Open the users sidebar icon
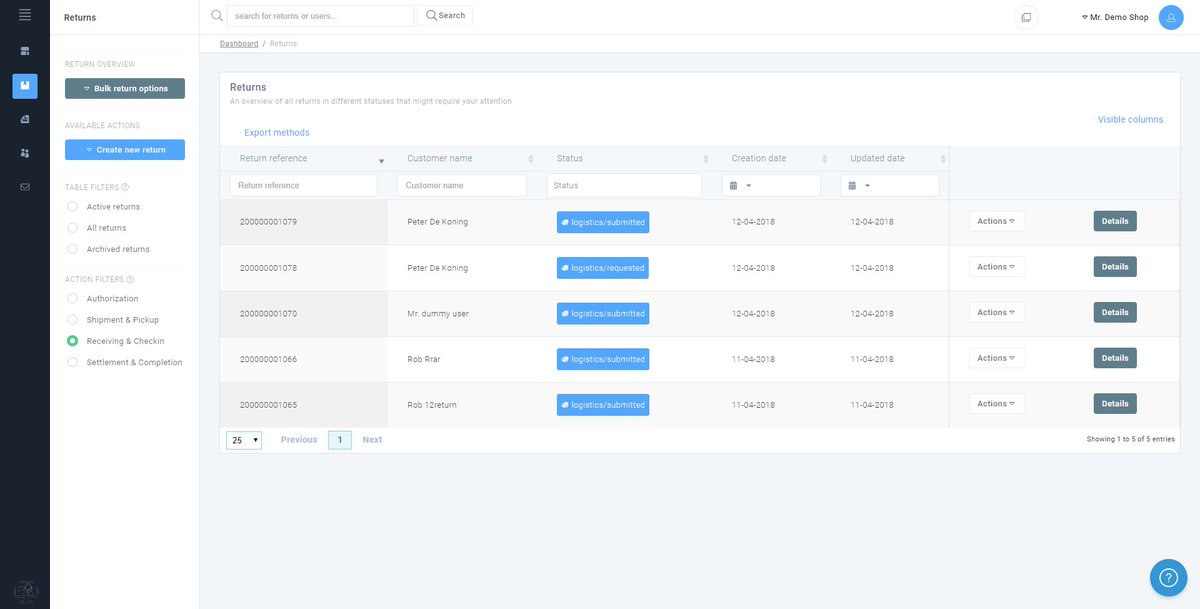This screenshot has width=1200, height=609. point(25,153)
